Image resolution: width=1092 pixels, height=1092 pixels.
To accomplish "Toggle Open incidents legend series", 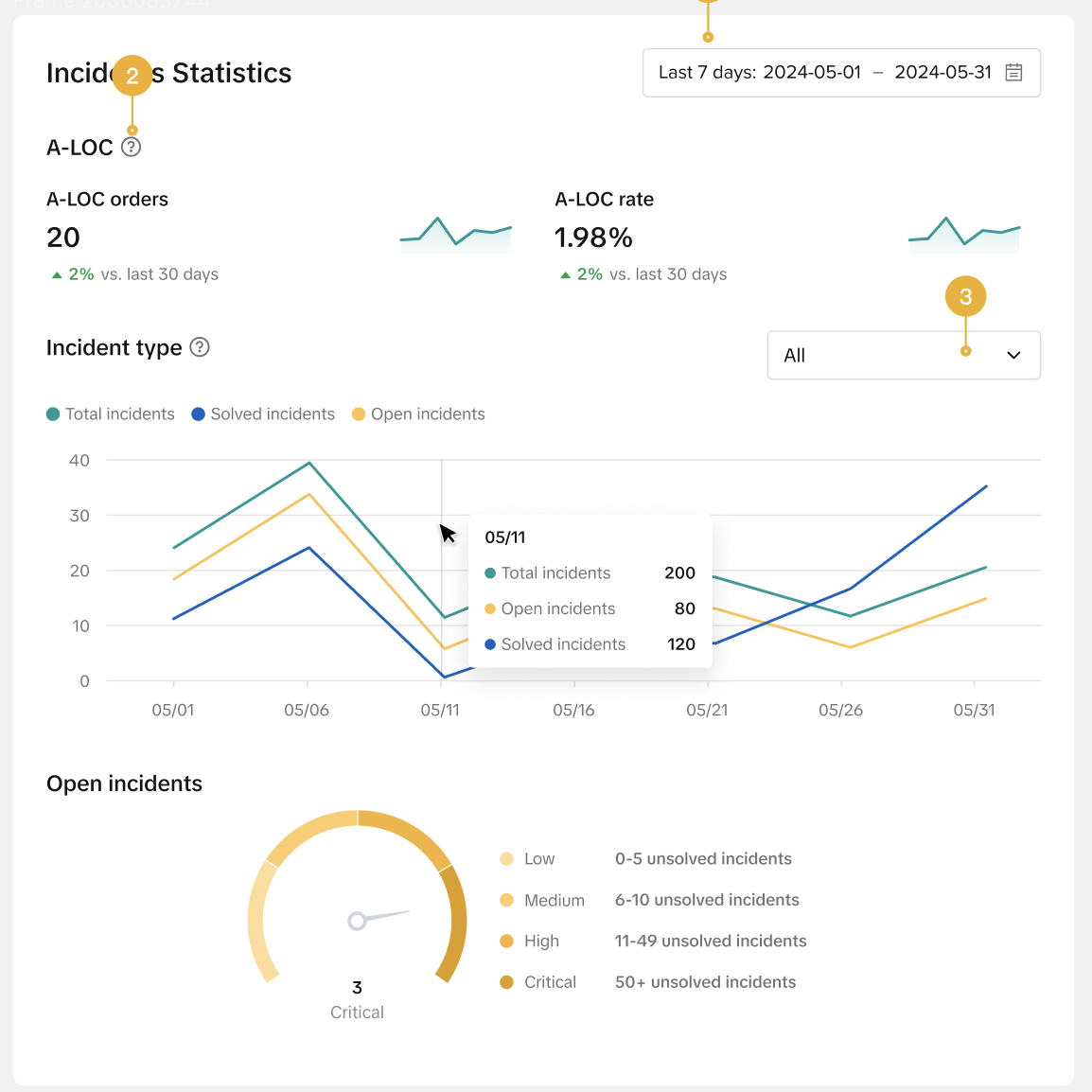I will (x=418, y=414).
